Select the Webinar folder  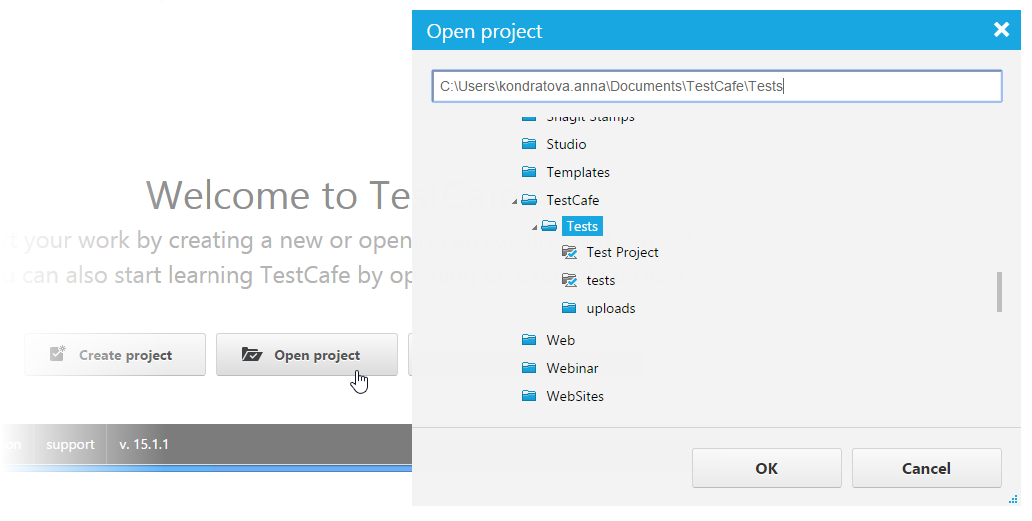pos(573,368)
